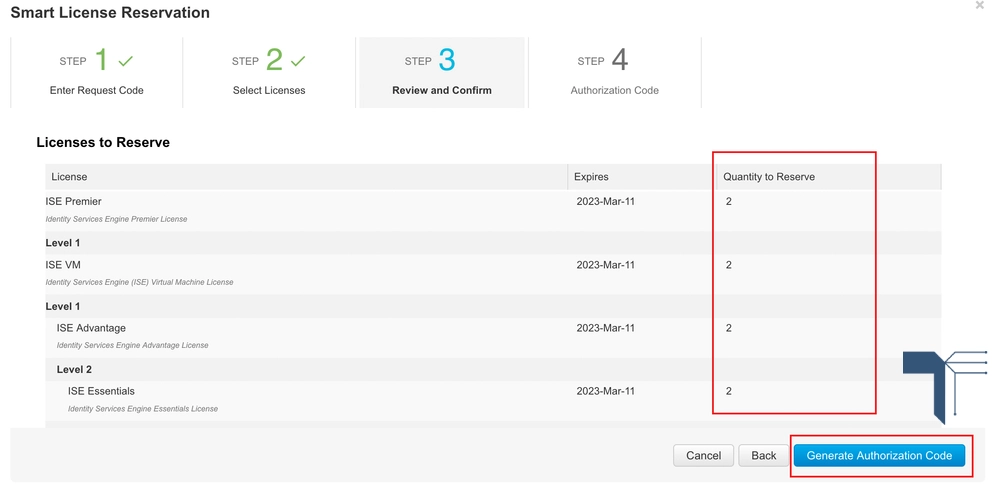Click the ISE VM reserve quantity

(729, 265)
